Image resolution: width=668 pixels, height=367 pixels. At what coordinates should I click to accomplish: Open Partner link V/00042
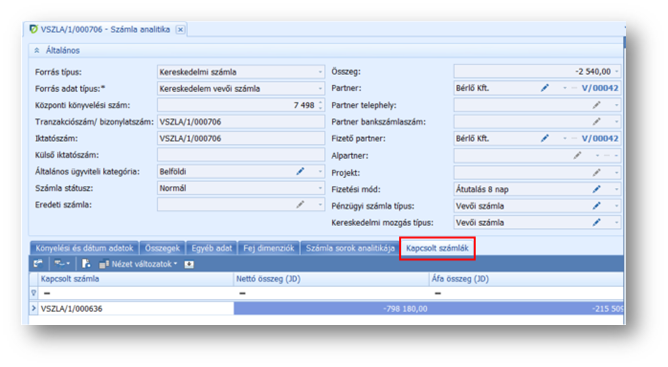[x=600, y=88]
